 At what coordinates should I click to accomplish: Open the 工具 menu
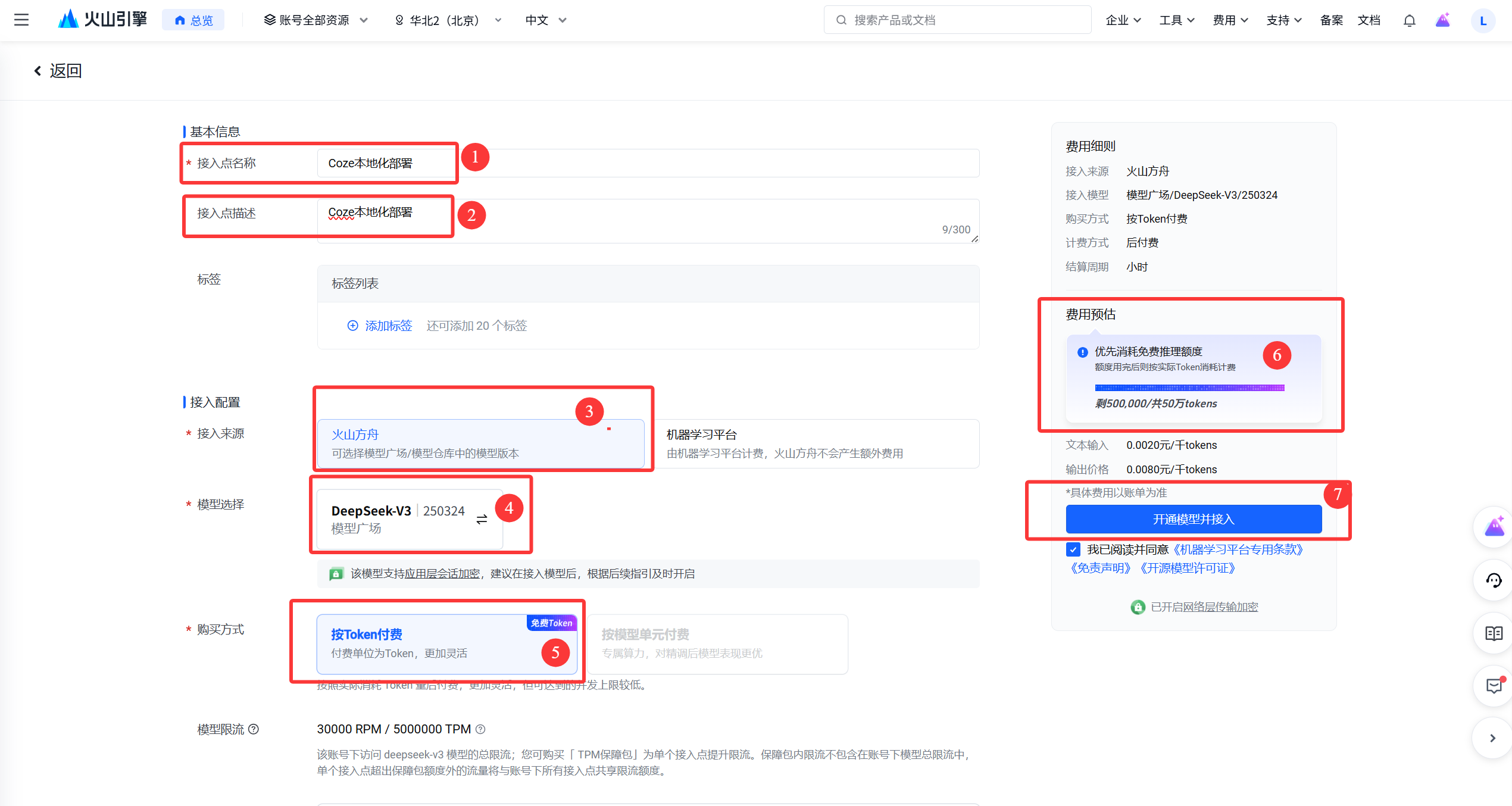click(1177, 20)
